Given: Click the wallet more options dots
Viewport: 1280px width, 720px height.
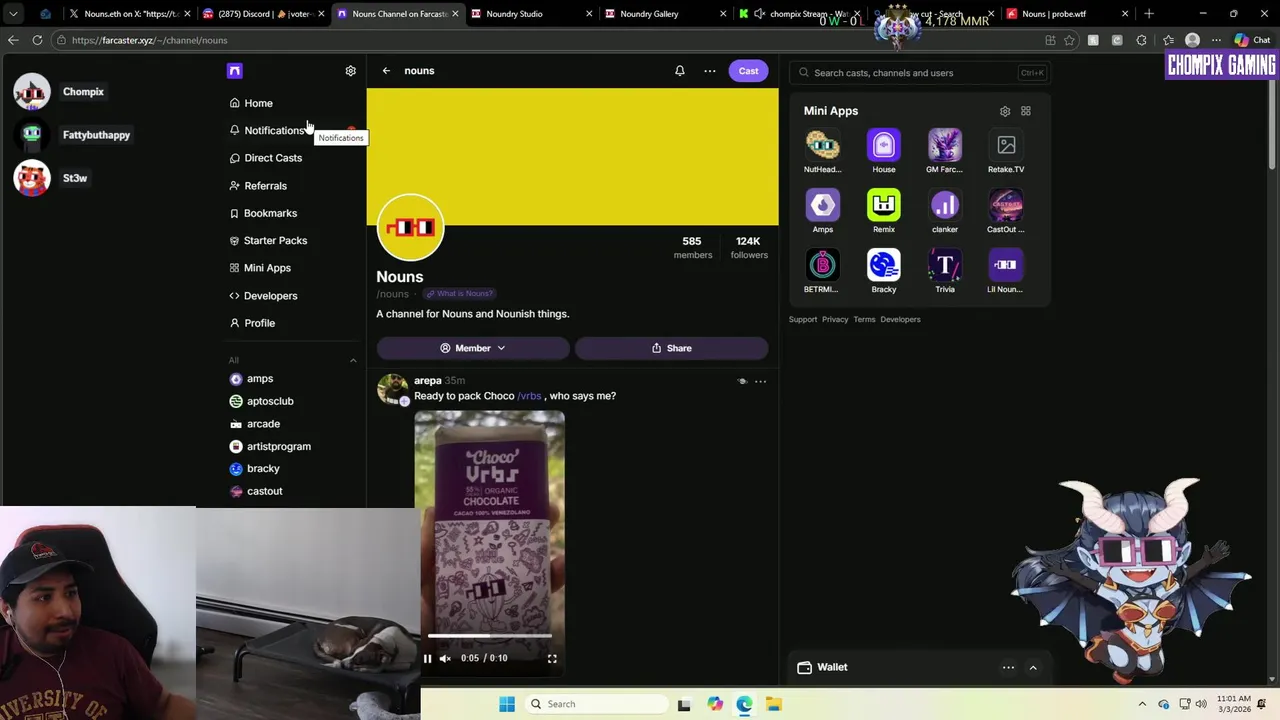Looking at the screenshot, I should (1008, 667).
